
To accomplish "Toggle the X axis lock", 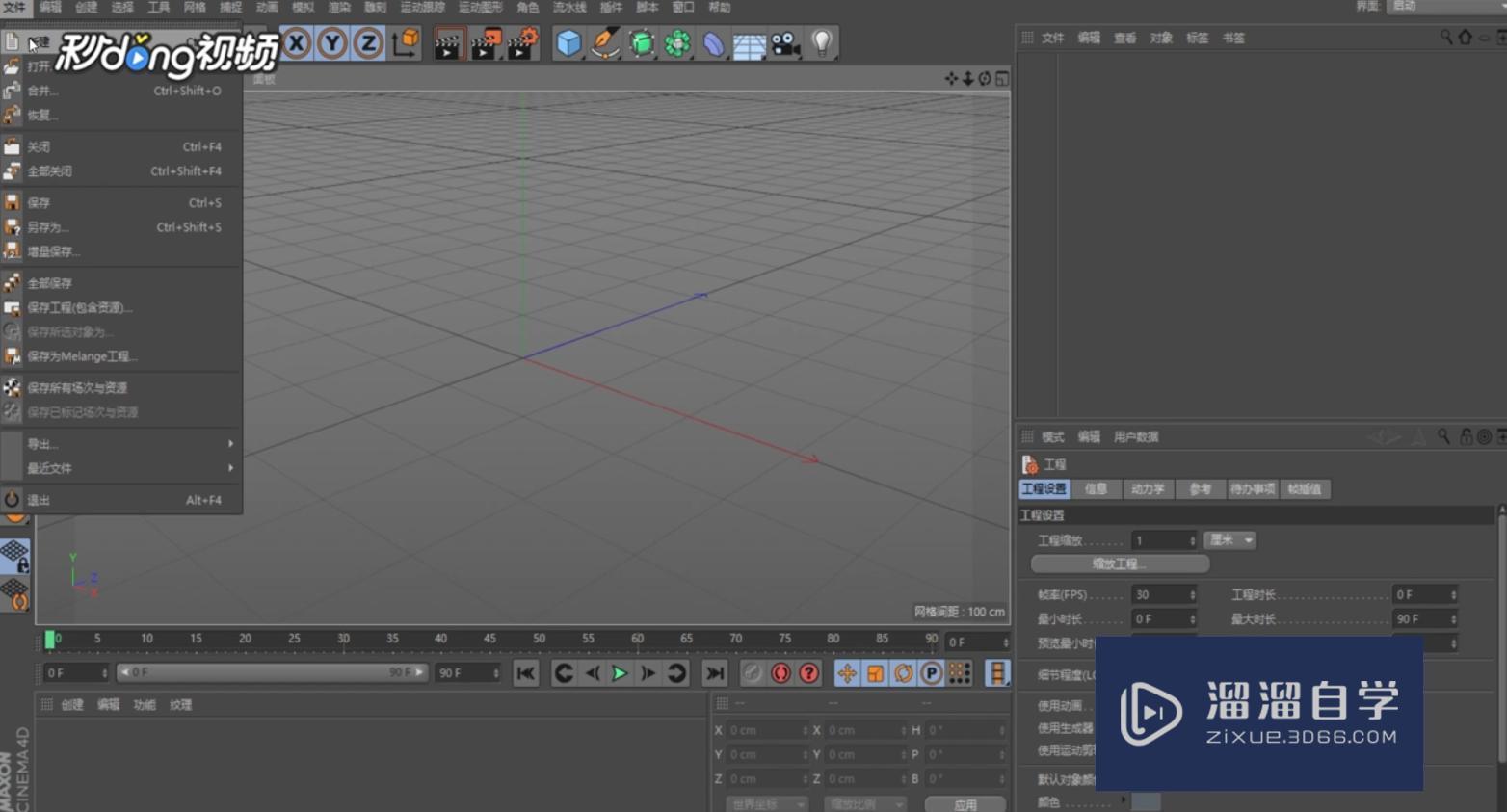I will click(297, 43).
